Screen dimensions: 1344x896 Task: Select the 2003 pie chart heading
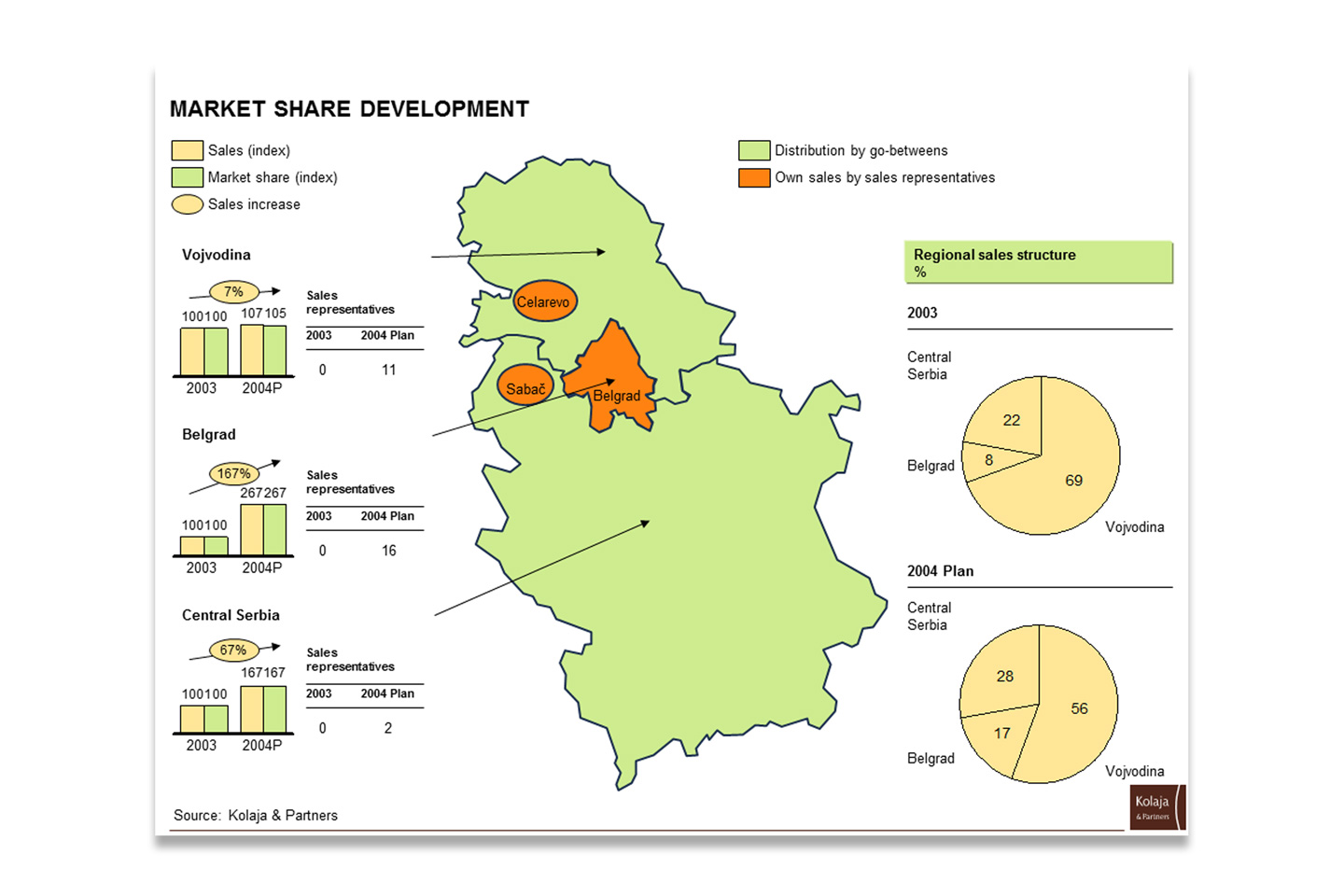click(x=922, y=313)
